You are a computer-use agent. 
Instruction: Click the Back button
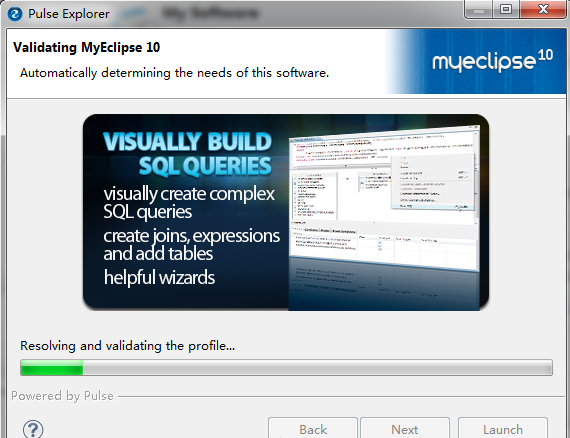[x=313, y=428]
